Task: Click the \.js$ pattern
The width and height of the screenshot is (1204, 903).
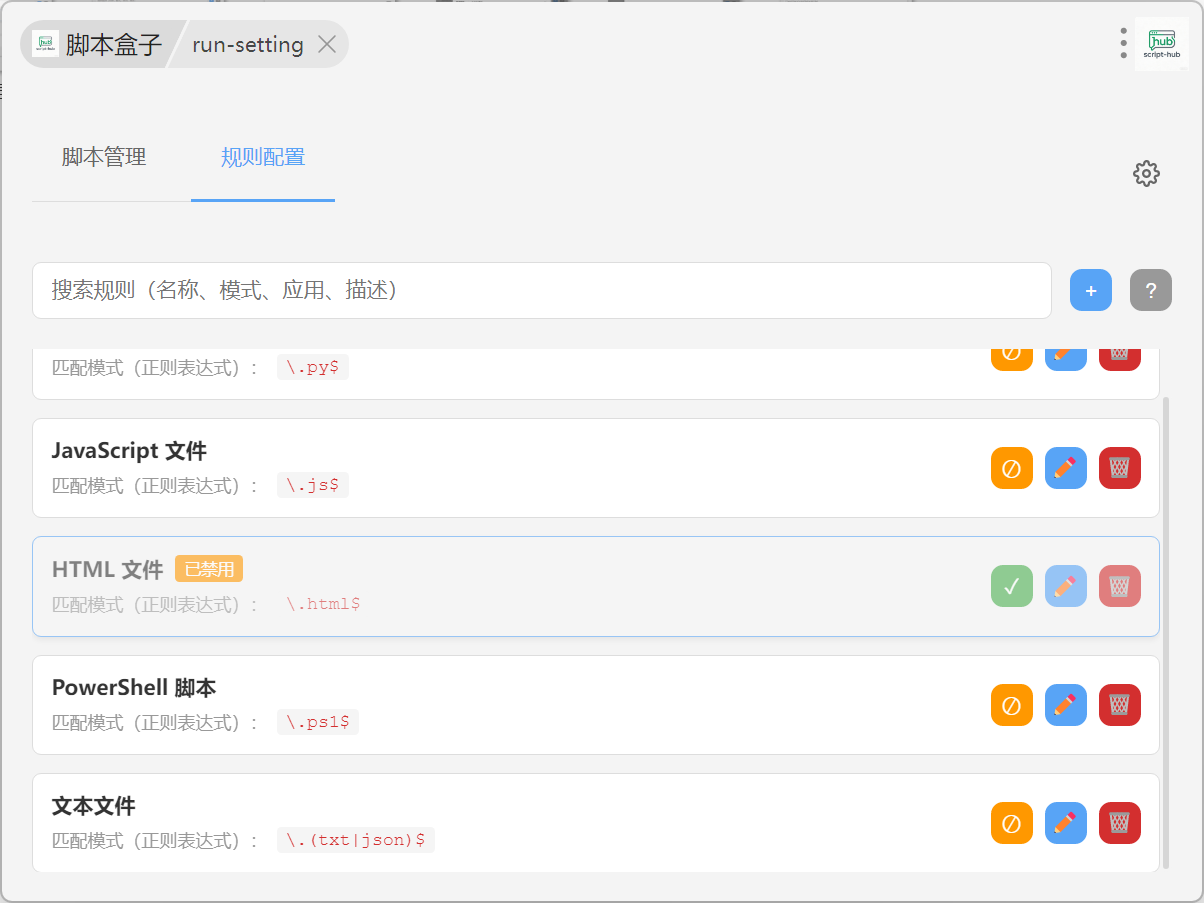Action: point(313,486)
